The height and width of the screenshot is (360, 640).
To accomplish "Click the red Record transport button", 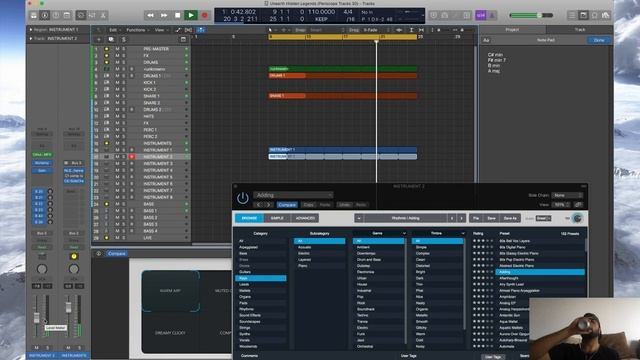I will 204,15.
